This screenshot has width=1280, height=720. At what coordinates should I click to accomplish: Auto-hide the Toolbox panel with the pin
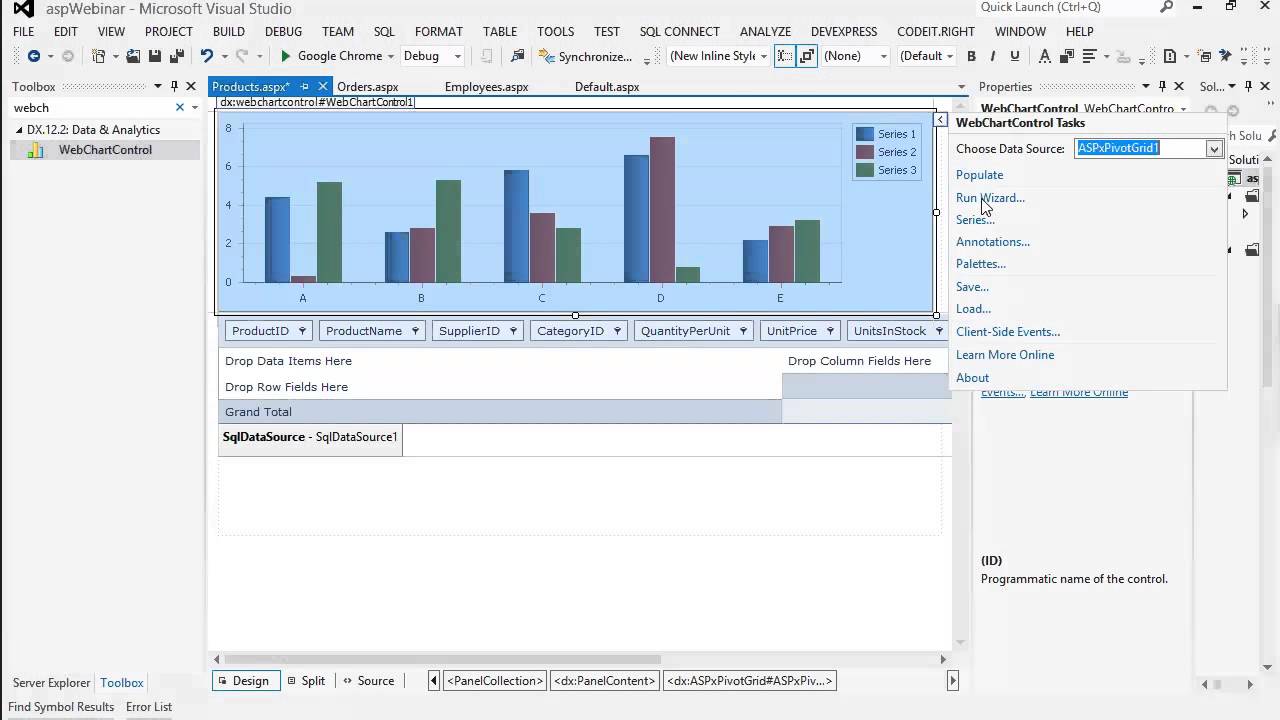[174, 87]
